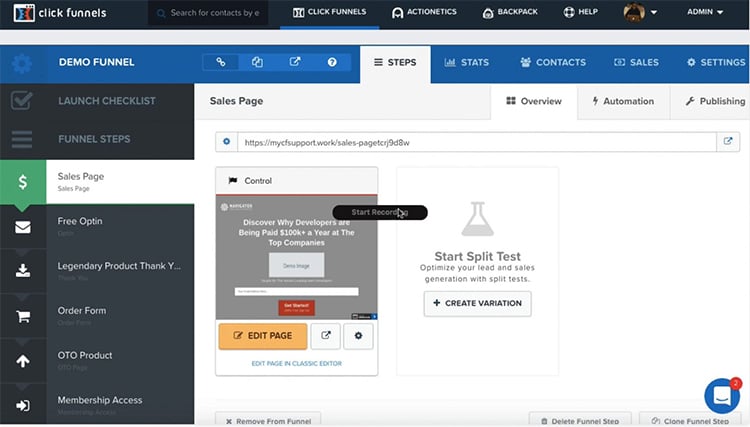Open the support chat bubble

coord(722,395)
